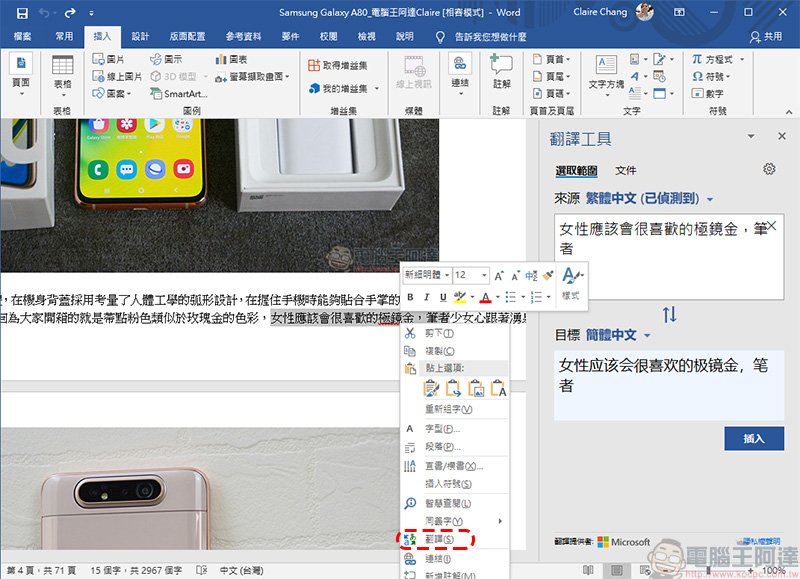Select 文件 tab in translator pane
The height and width of the screenshot is (579, 800).
pos(626,170)
